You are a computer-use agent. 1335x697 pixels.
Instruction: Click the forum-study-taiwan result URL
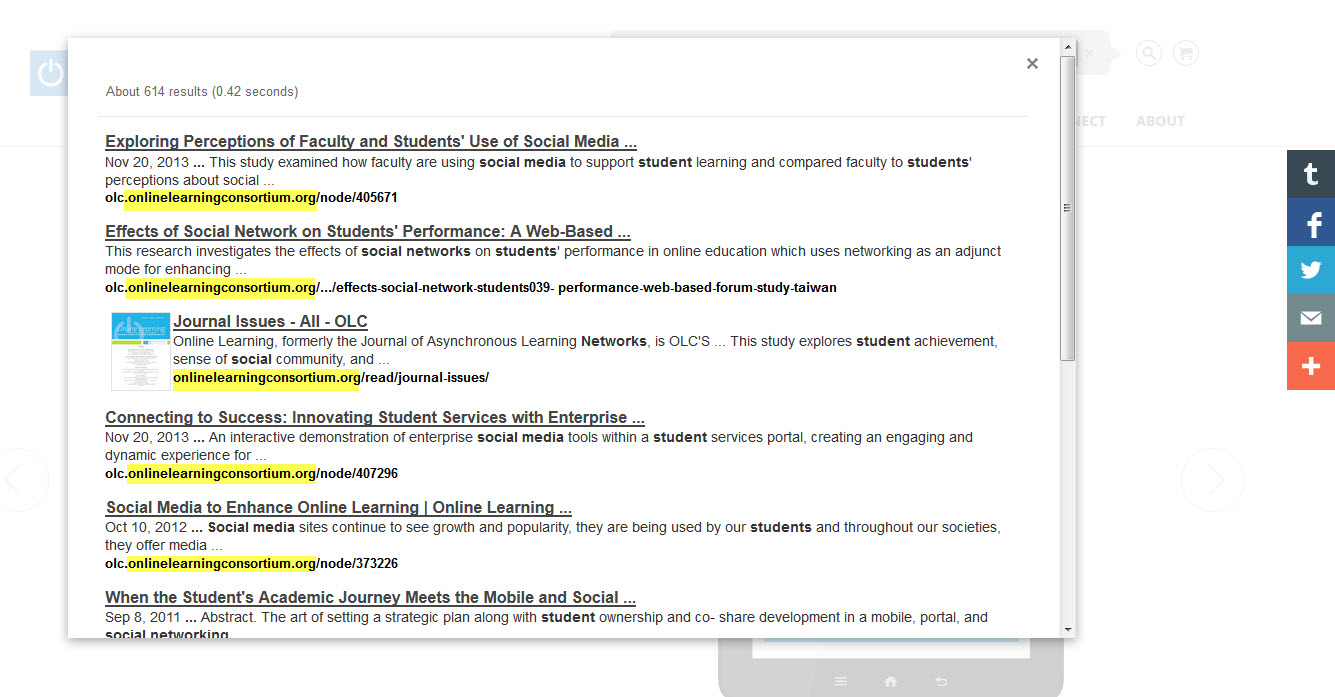point(471,288)
